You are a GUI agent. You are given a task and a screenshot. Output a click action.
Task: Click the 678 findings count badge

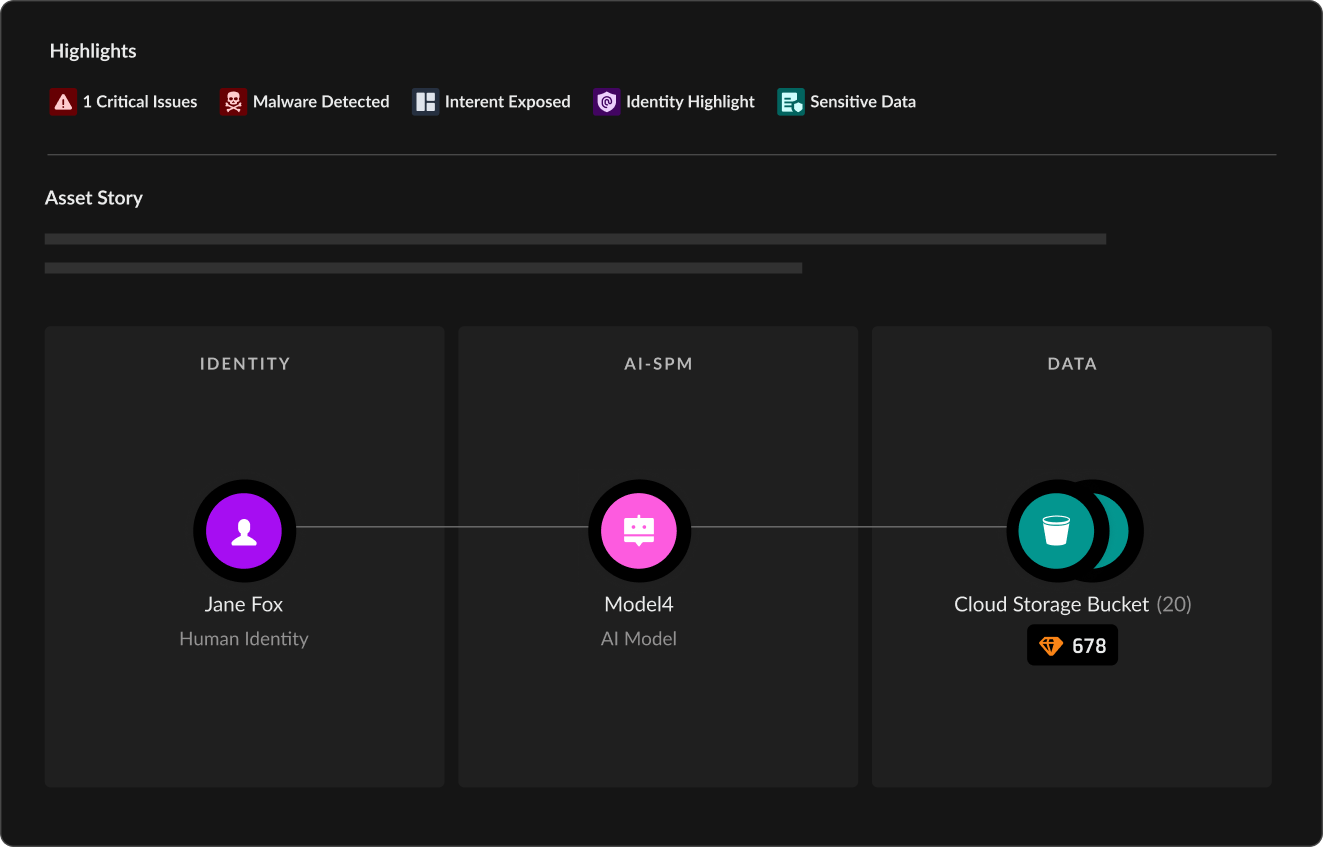(x=1088, y=646)
